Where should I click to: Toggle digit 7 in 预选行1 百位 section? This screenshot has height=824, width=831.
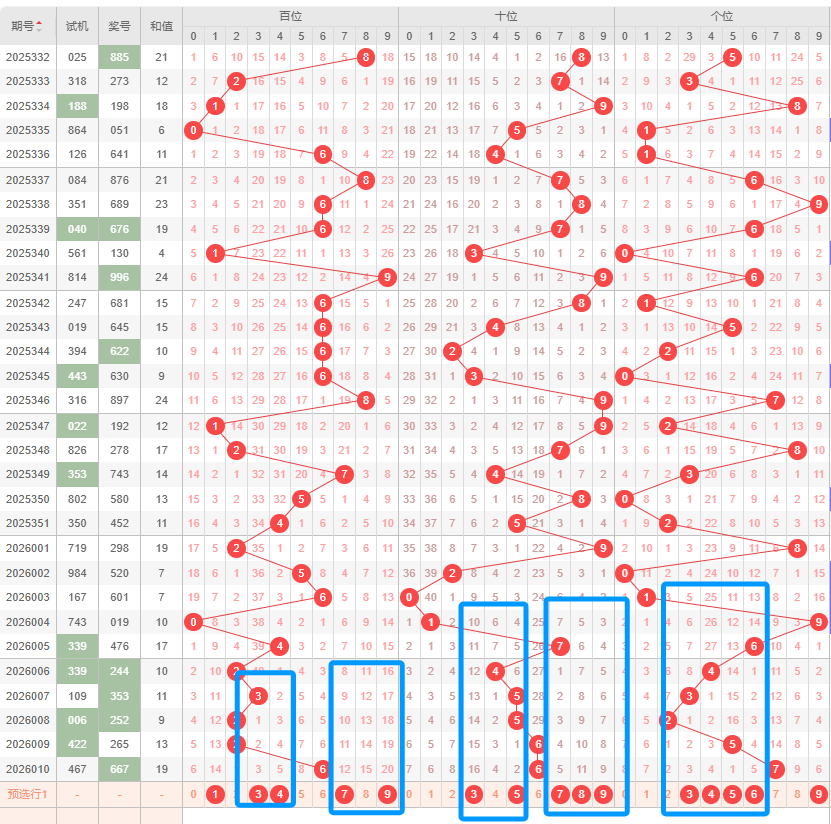pos(344,795)
